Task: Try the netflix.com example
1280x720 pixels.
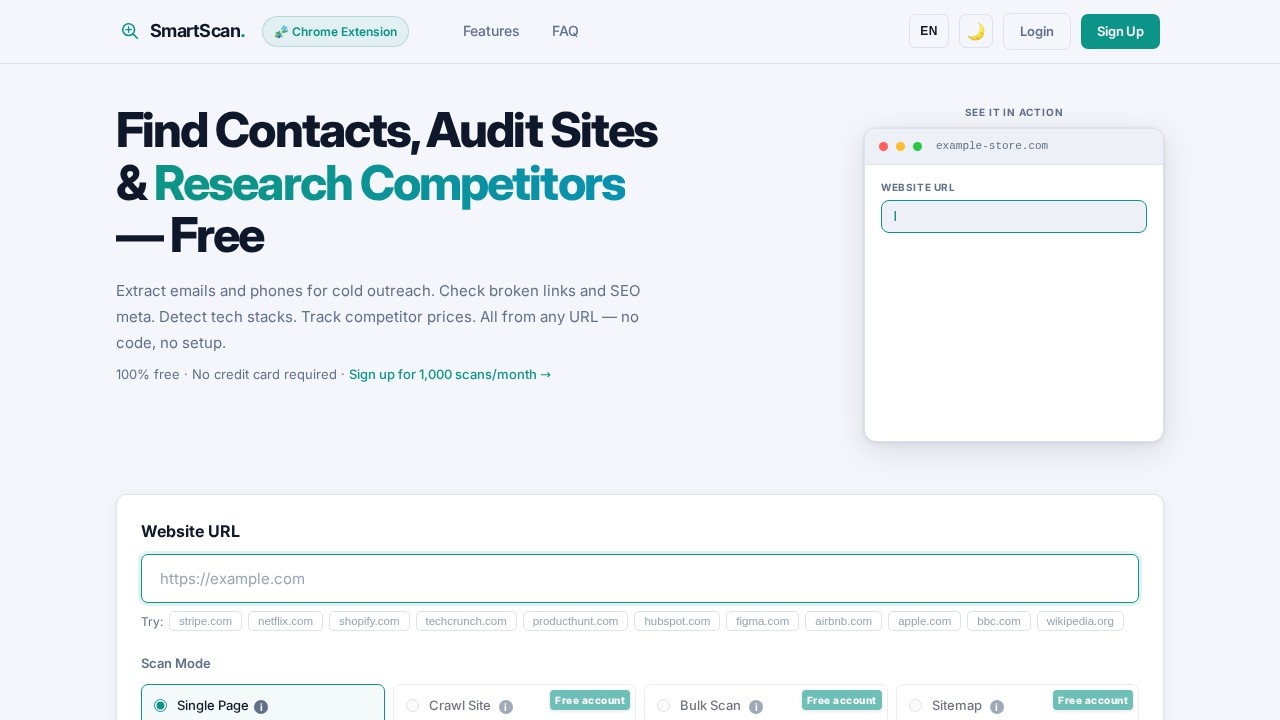Action: click(285, 621)
